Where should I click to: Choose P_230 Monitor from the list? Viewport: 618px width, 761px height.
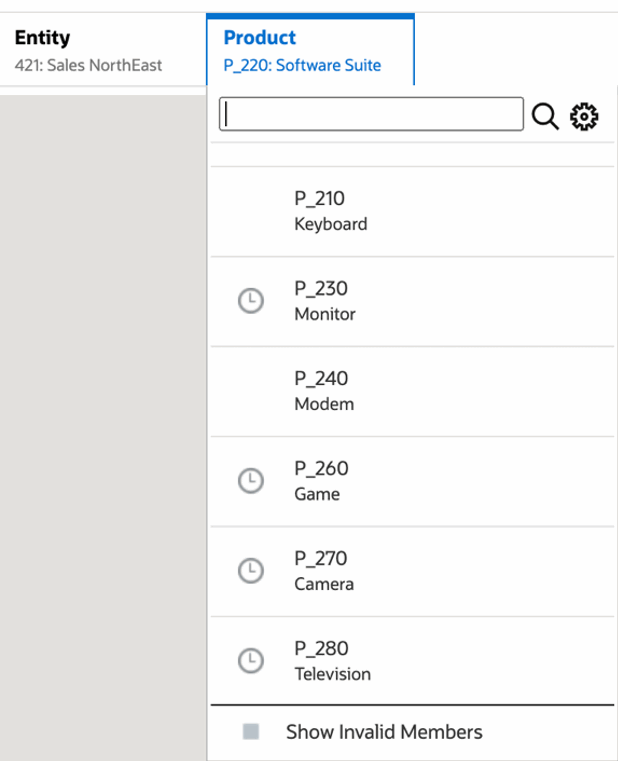point(325,301)
